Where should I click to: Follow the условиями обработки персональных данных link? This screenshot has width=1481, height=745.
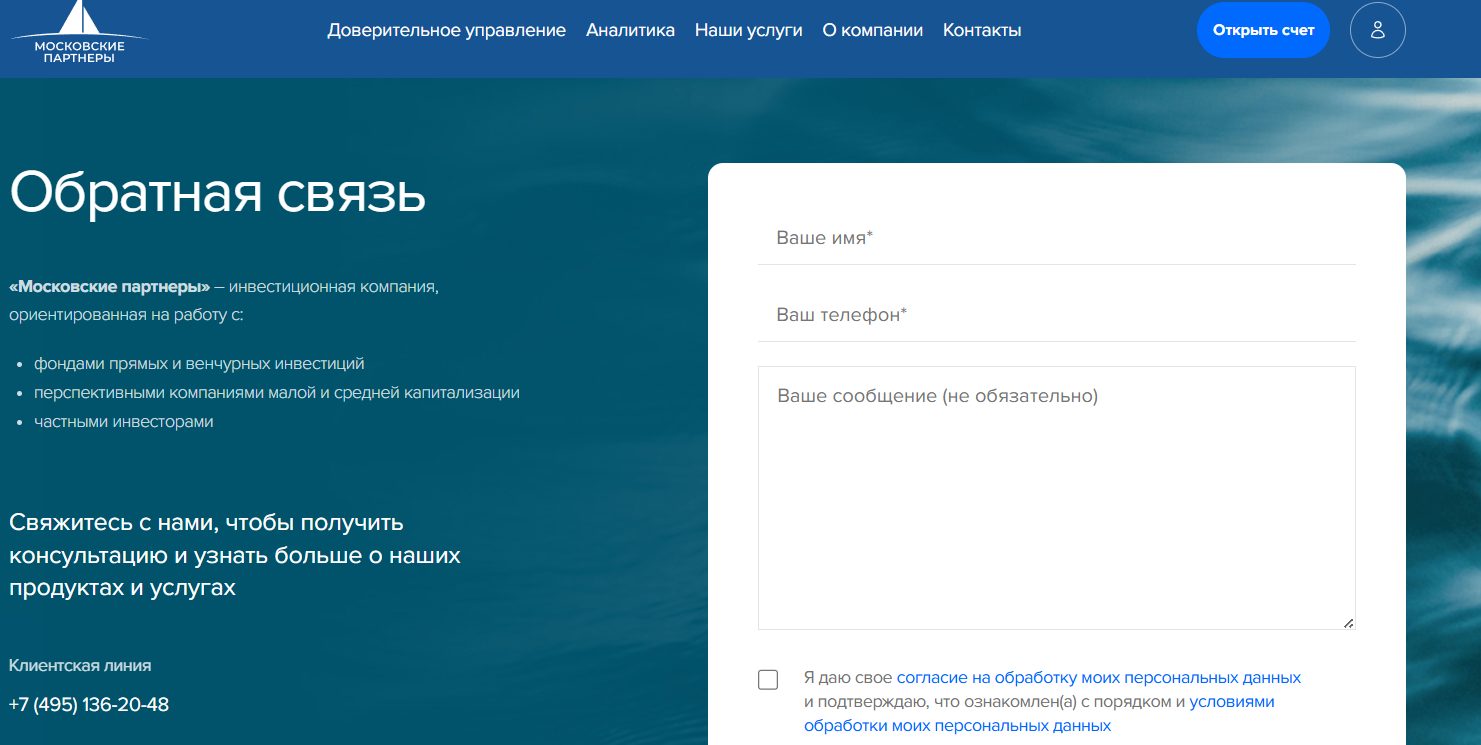click(x=1231, y=702)
